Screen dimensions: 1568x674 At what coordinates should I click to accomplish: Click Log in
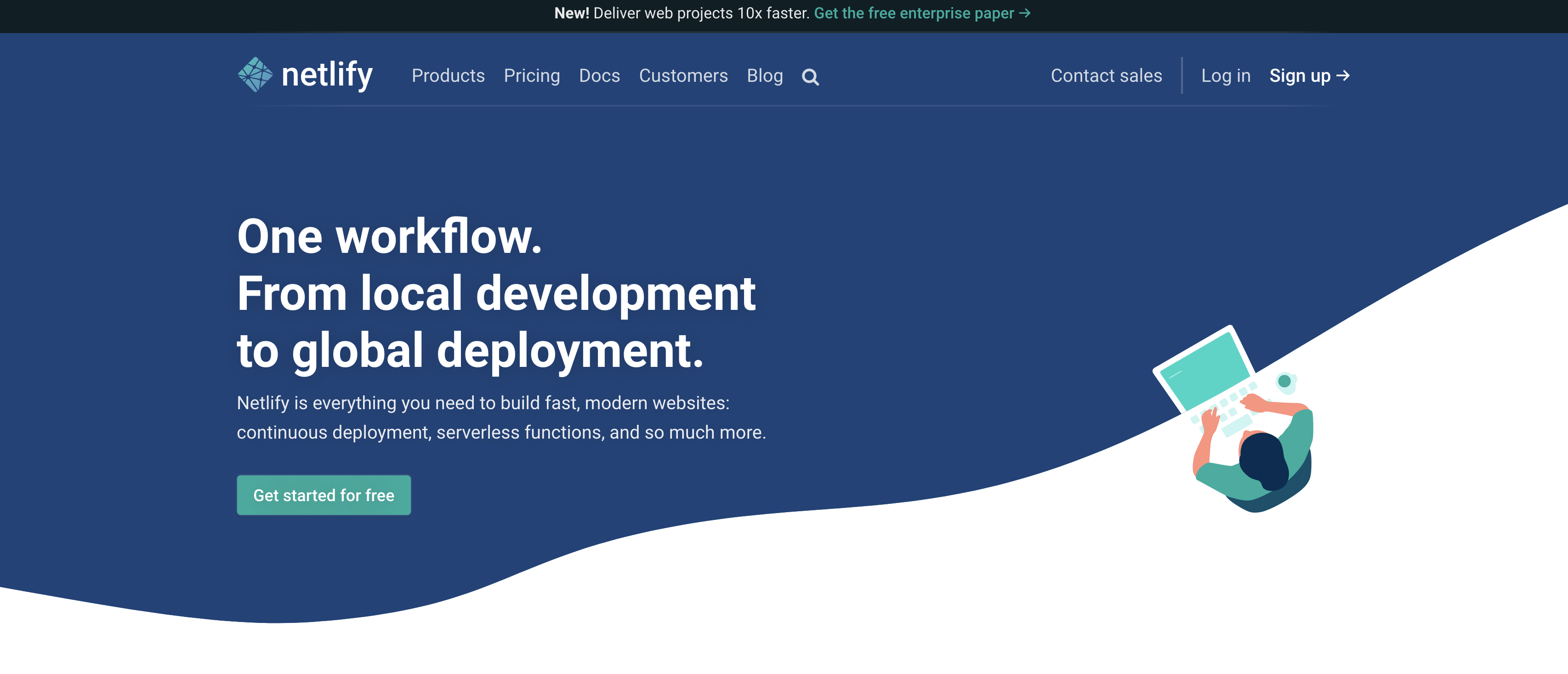point(1225,75)
